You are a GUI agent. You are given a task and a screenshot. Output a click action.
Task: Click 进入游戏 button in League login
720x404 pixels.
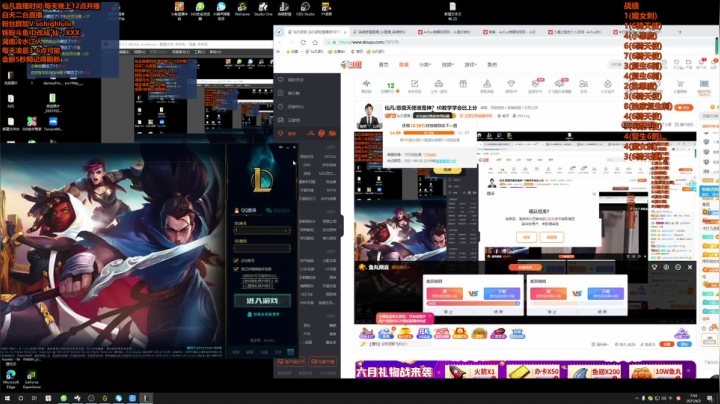pyautogui.click(x=262, y=301)
